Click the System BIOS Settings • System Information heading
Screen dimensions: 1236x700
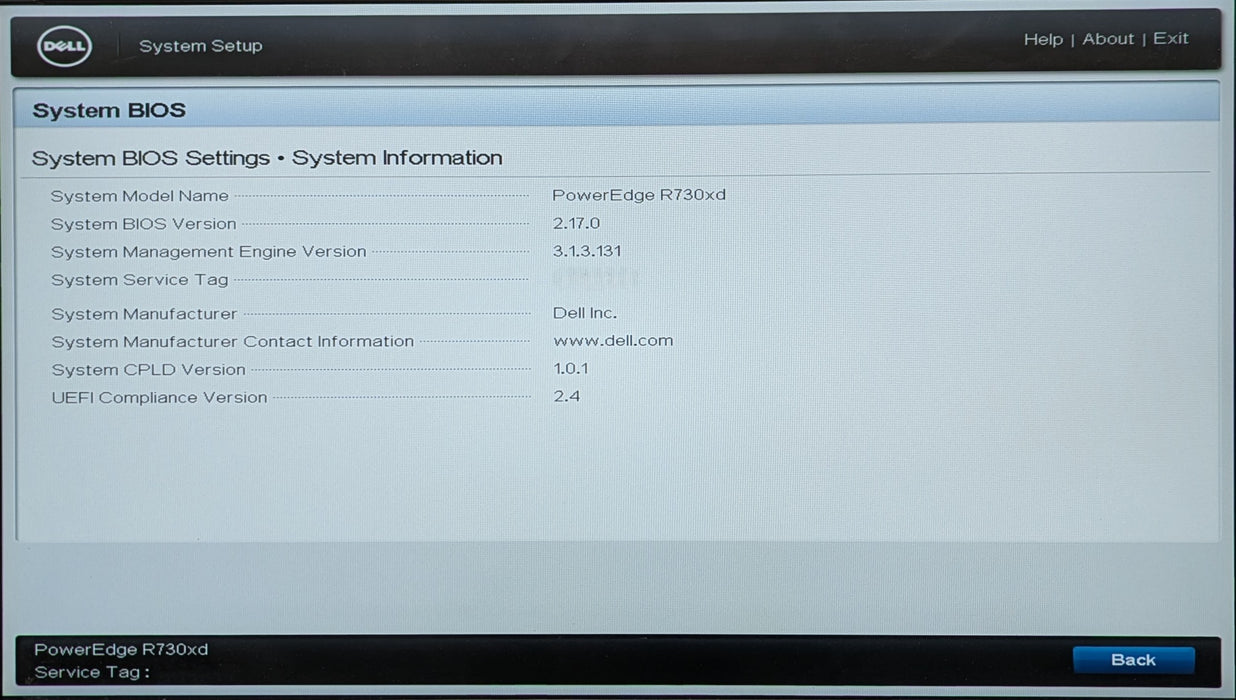coord(267,158)
